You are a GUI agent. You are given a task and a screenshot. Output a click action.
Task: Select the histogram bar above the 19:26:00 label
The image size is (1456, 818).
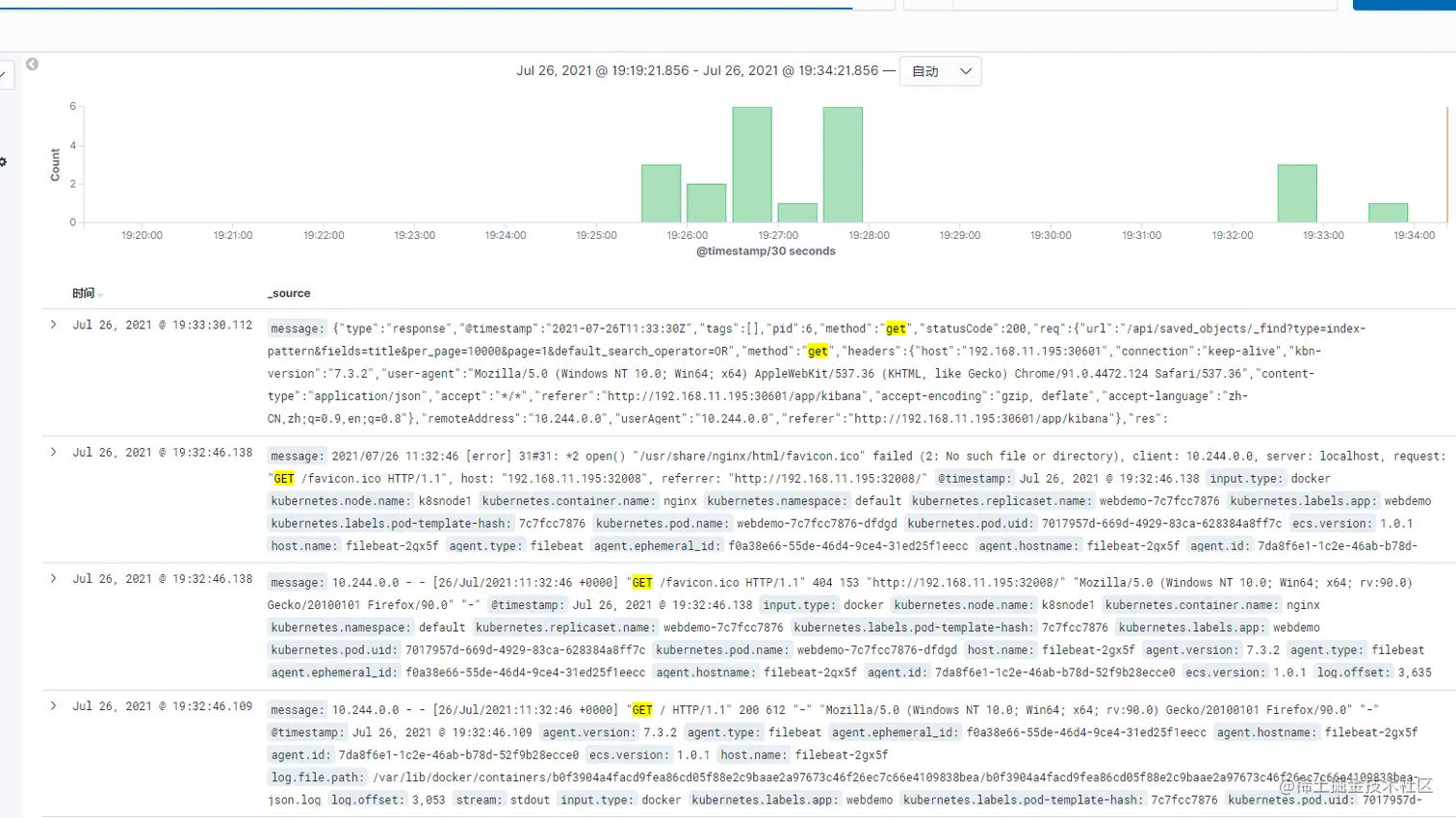click(x=662, y=194)
